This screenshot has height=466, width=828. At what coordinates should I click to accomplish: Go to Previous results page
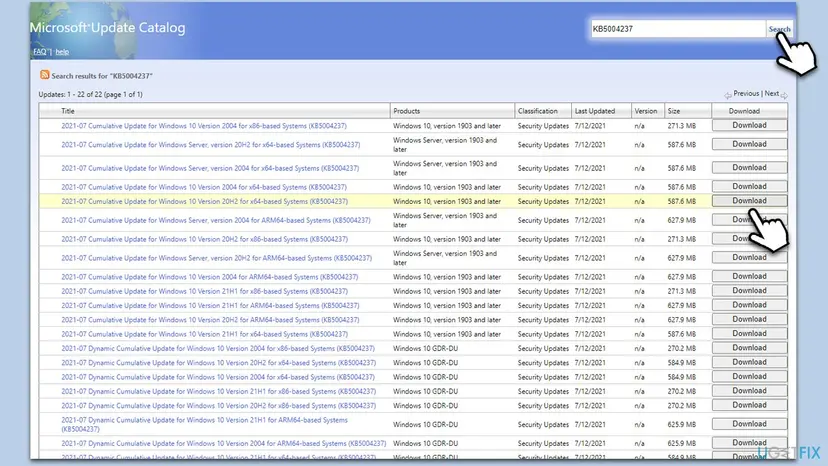pos(746,94)
